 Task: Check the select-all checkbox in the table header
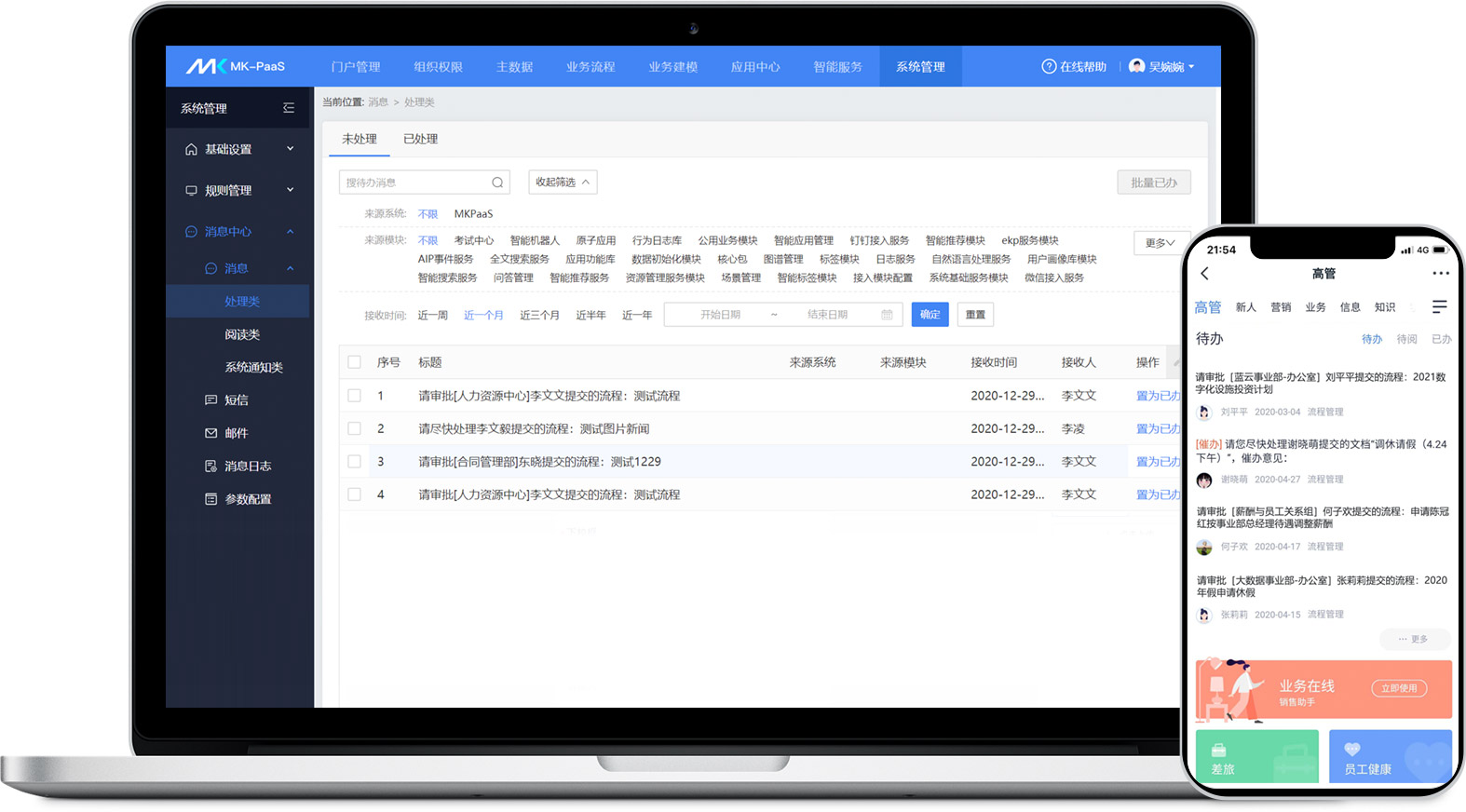354,362
